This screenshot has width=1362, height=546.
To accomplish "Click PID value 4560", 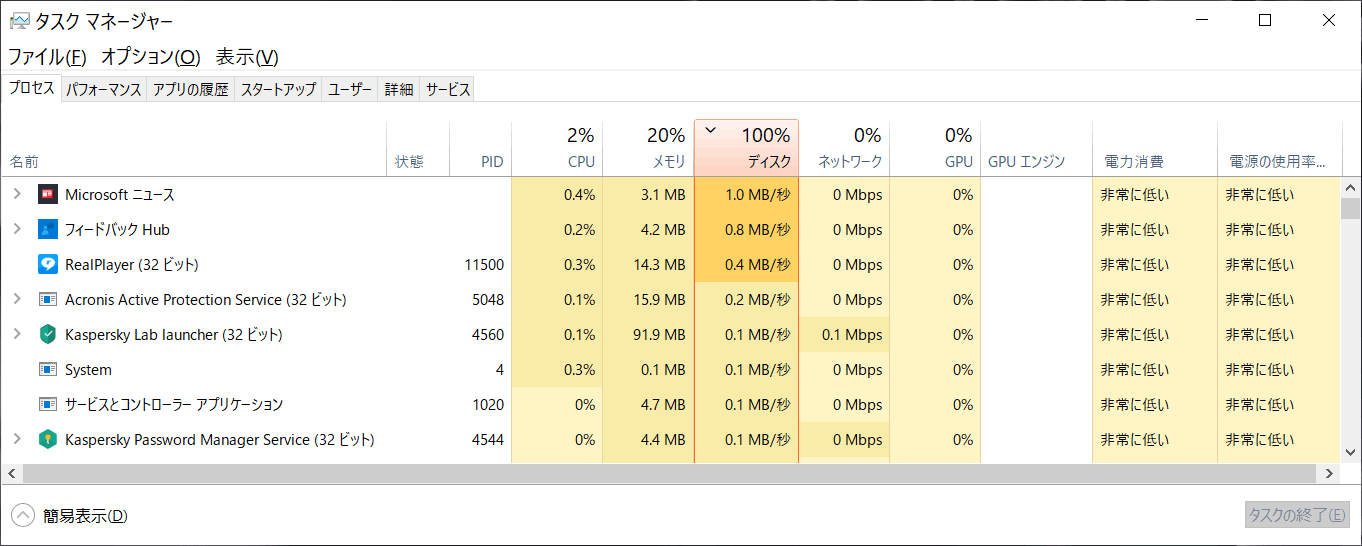I will [x=488, y=335].
